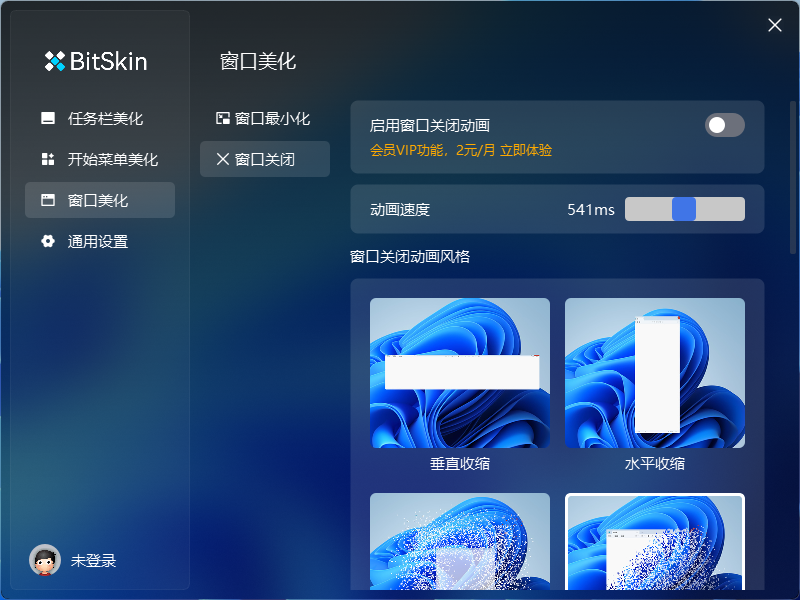This screenshot has height=600, width=800.
Task: Click the animation speed slider handle
Action: [684, 209]
